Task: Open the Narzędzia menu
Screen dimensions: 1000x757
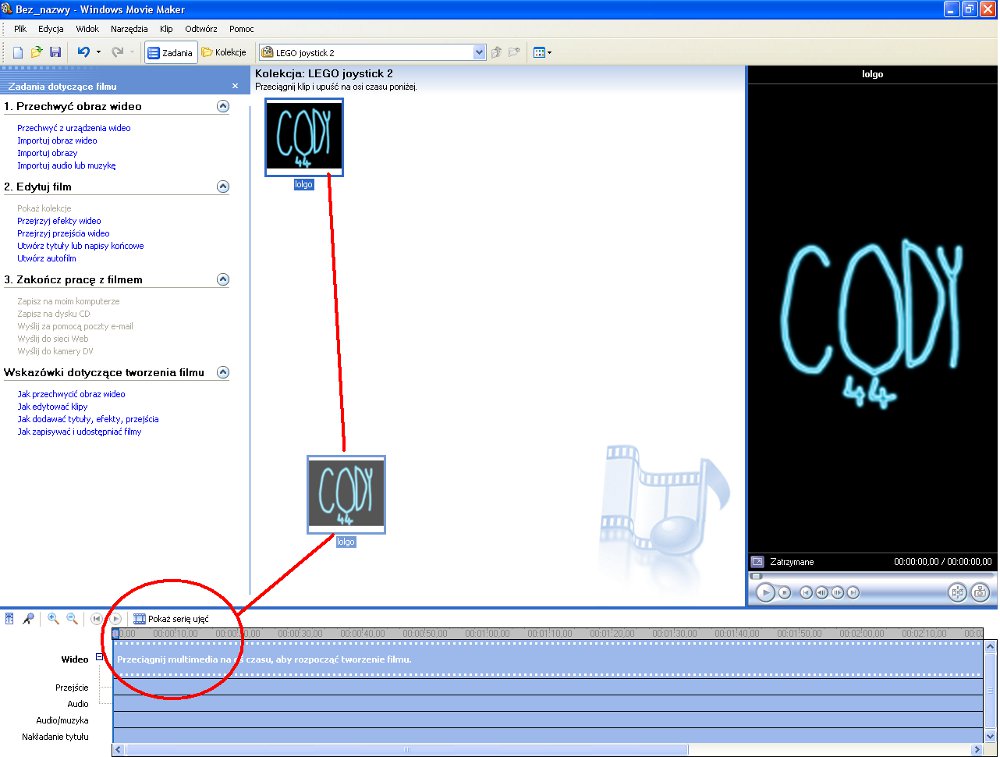Action: coord(129,29)
